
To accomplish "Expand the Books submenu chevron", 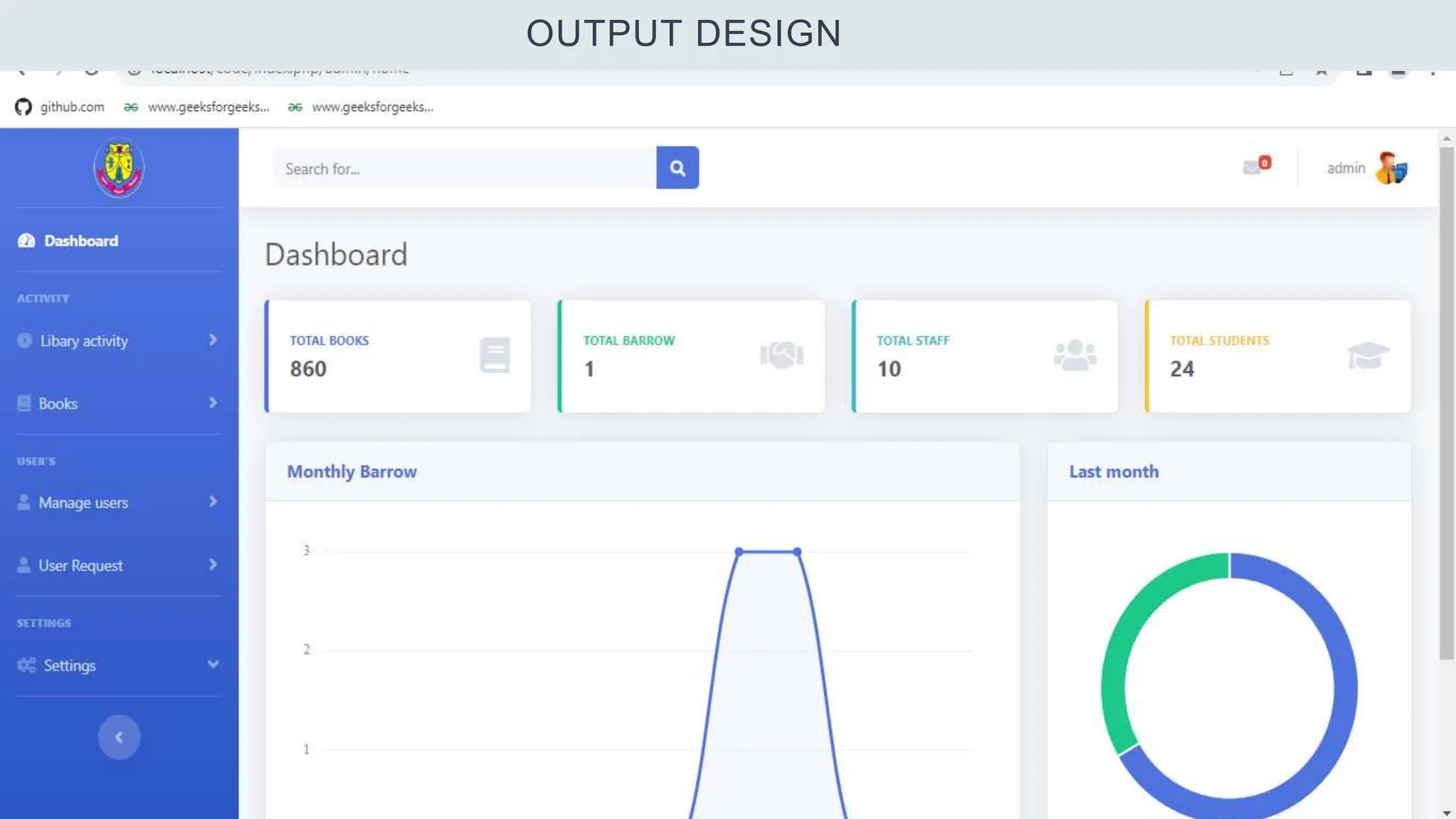I will (213, 402).
